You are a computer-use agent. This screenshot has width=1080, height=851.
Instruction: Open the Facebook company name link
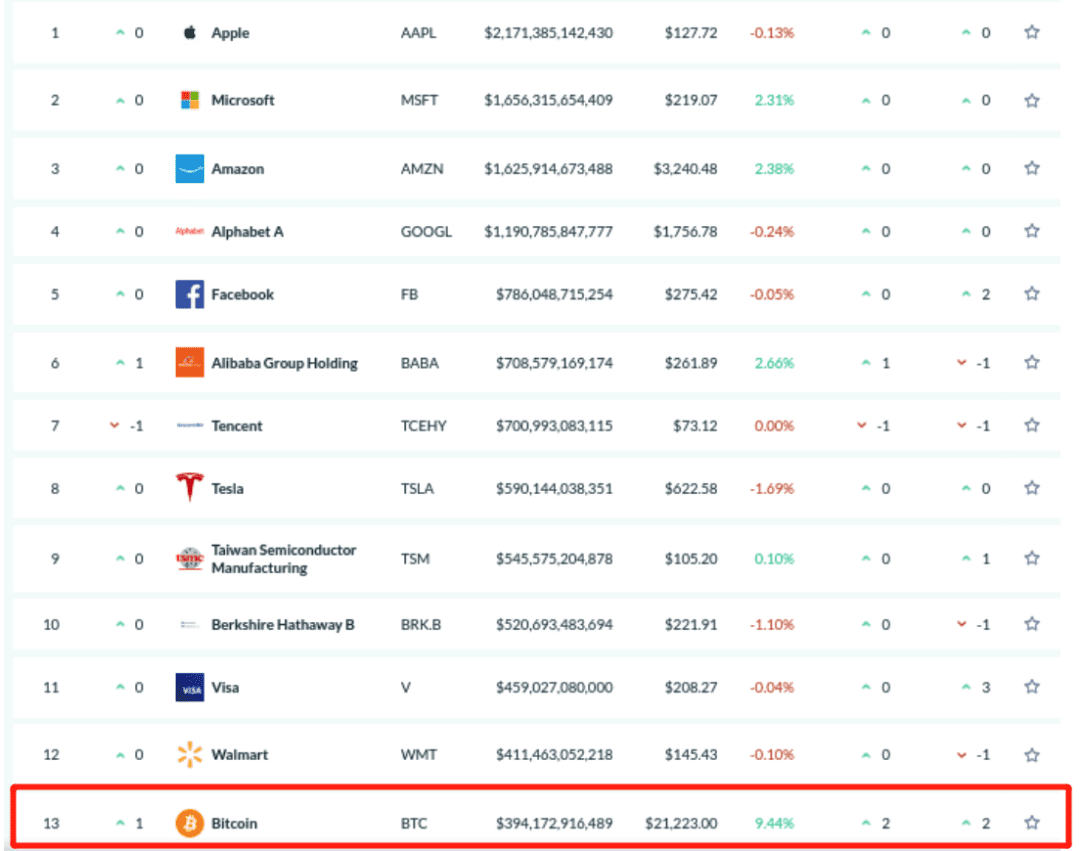click(242, 294)
